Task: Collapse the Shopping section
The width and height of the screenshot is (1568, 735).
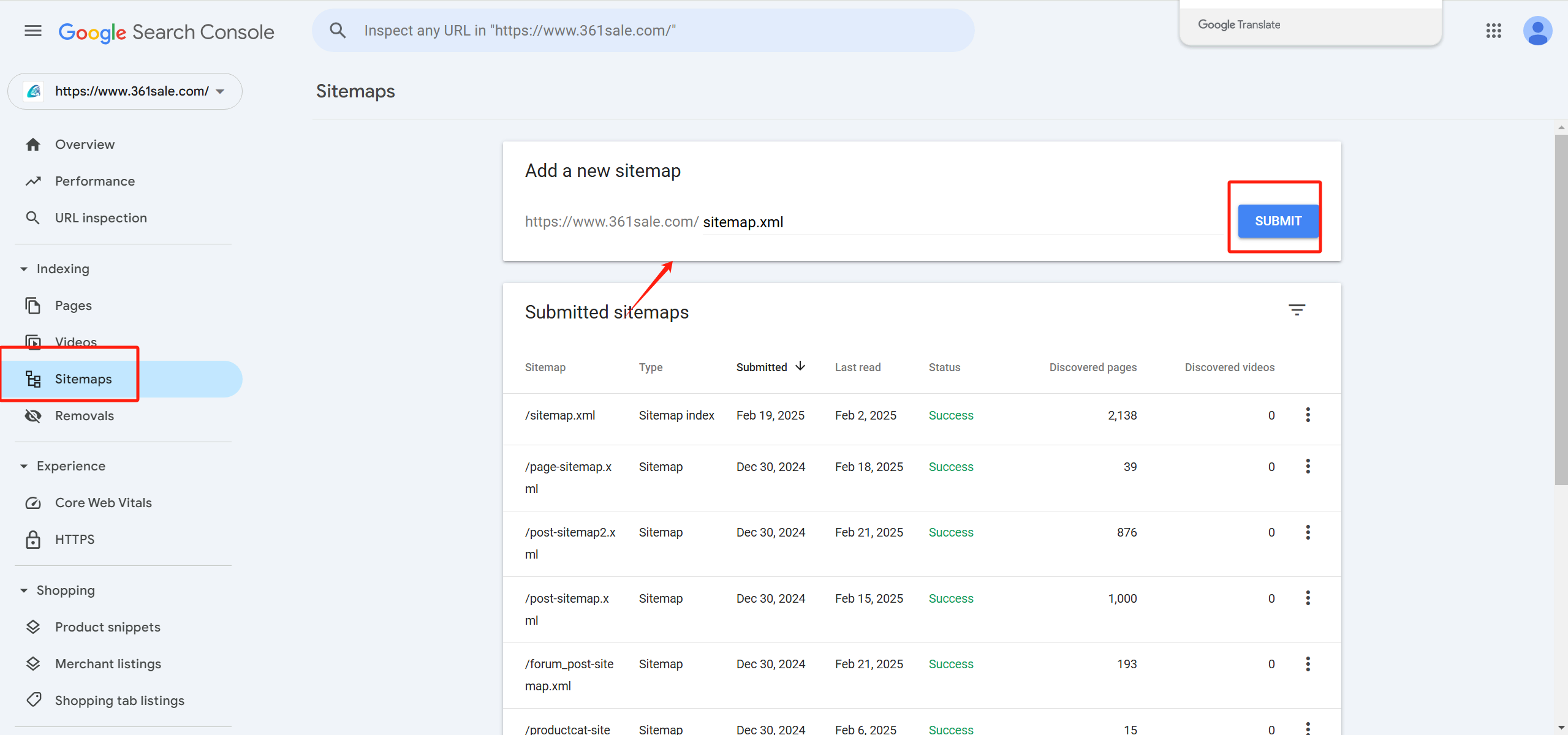Action: pos(23,590)
